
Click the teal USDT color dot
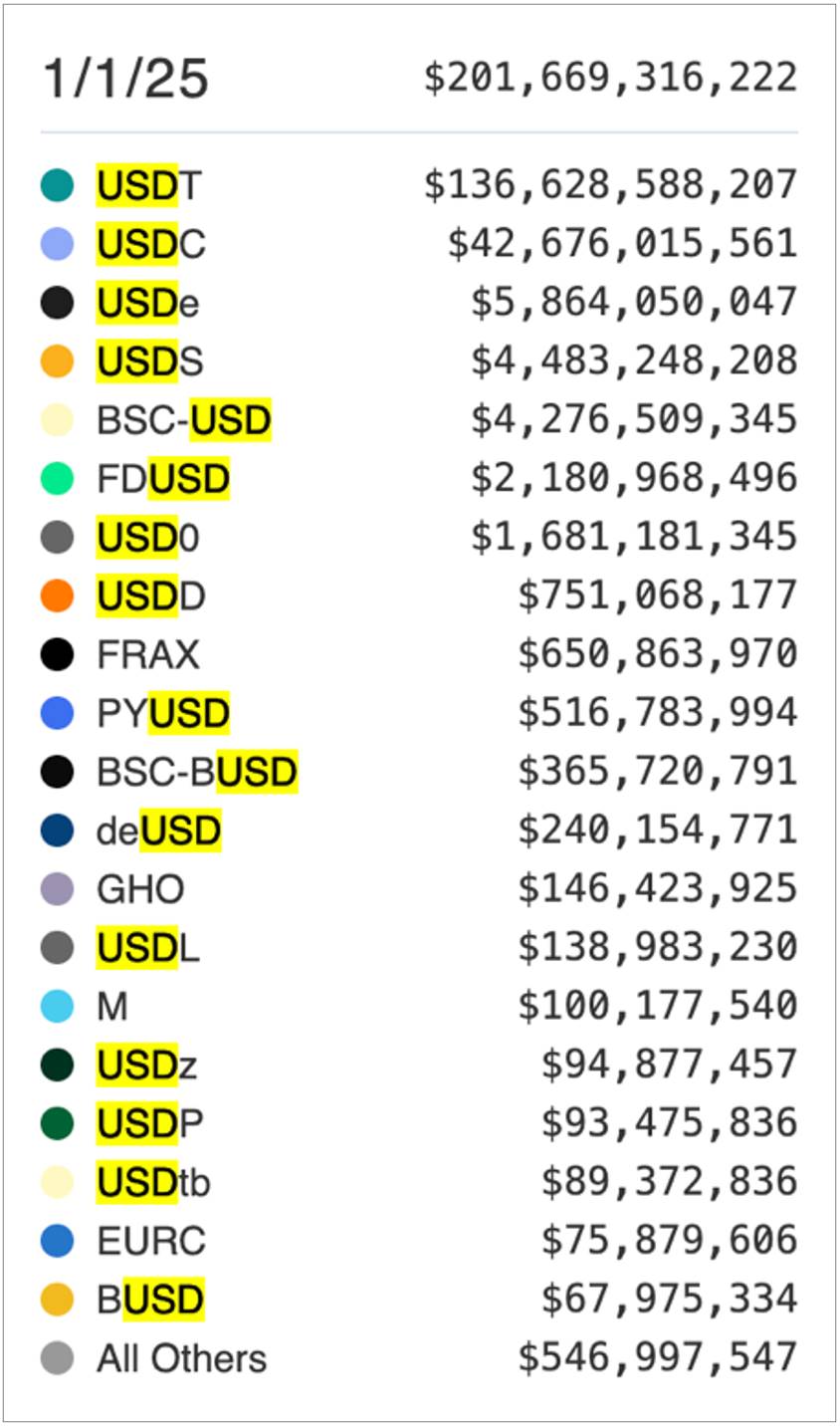[57, 186]
